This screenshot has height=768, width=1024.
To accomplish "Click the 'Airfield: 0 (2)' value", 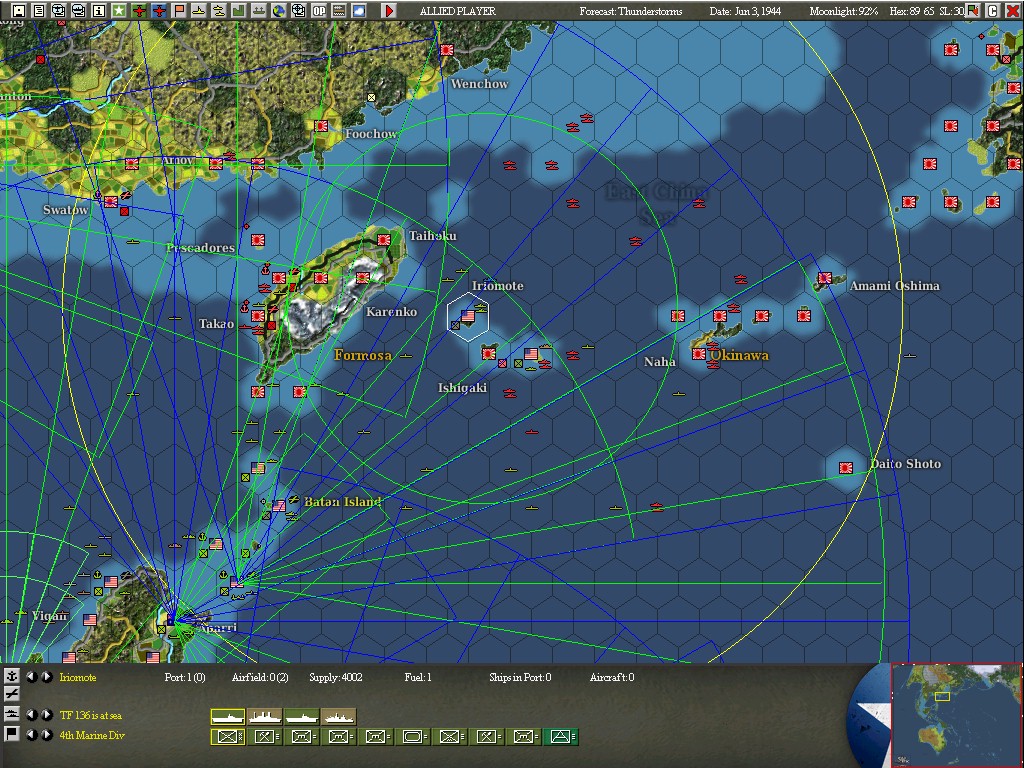I will click(x=260, y=677).
